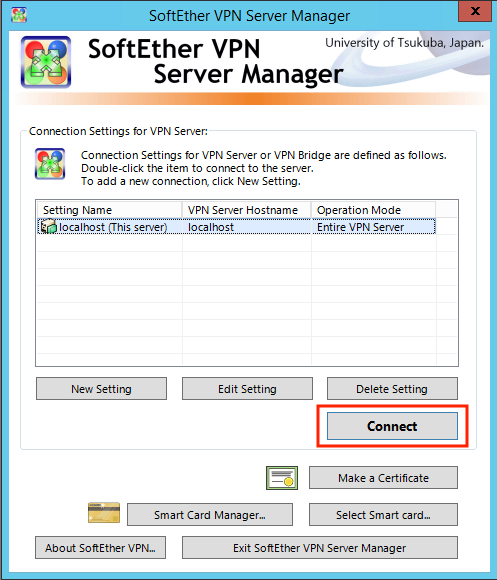
Task: Click the small SoftEther icon beside description
Action: tap(50, 164)
